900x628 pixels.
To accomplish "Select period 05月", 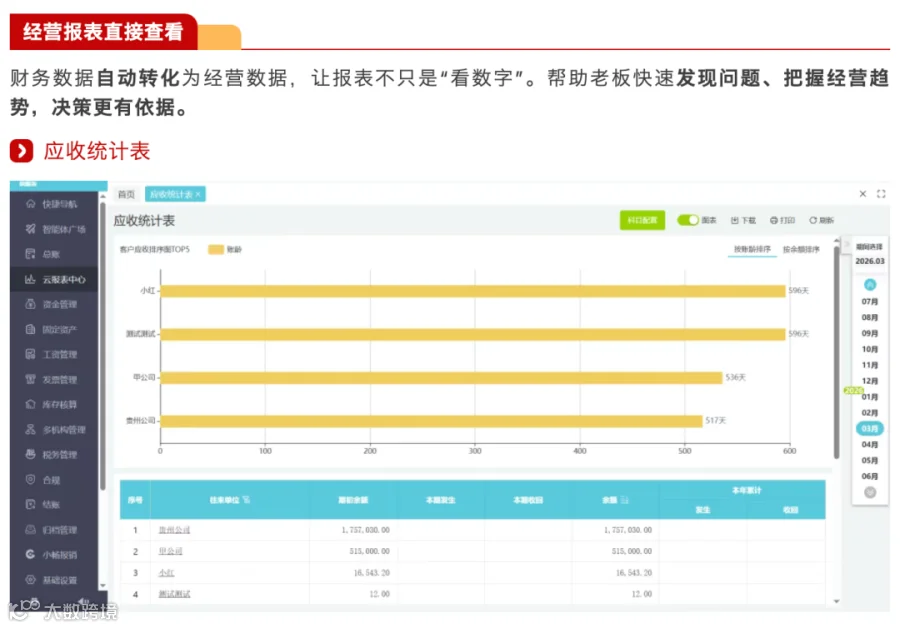I will tap(870, 460).
